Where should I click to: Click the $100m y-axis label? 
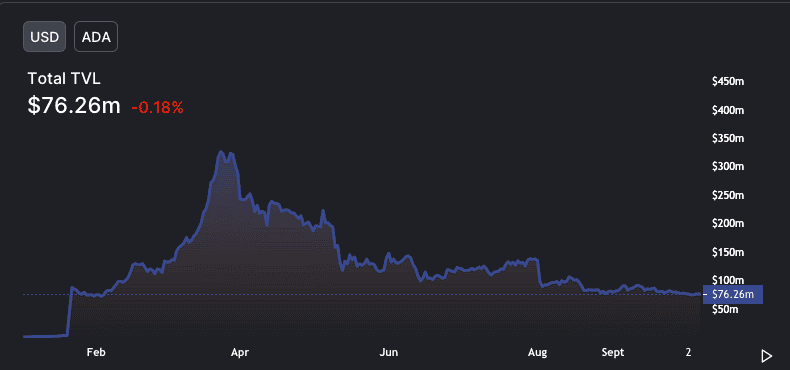[x=728, y=280]
